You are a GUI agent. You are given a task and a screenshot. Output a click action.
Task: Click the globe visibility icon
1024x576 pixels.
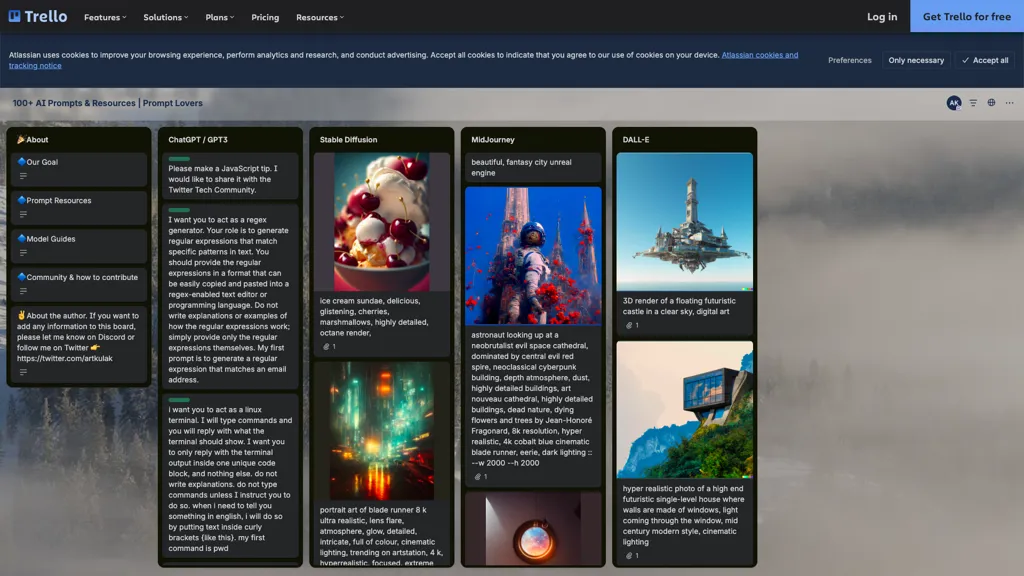tap(991, 103)
